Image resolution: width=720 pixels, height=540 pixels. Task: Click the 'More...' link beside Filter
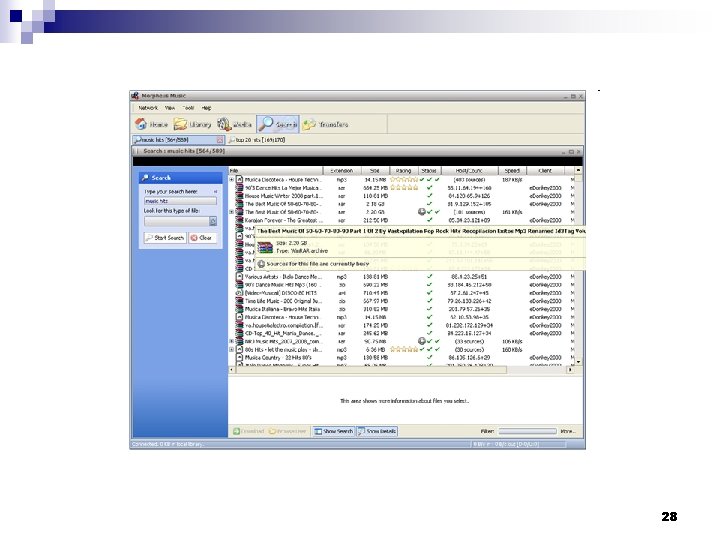[568, 431]
